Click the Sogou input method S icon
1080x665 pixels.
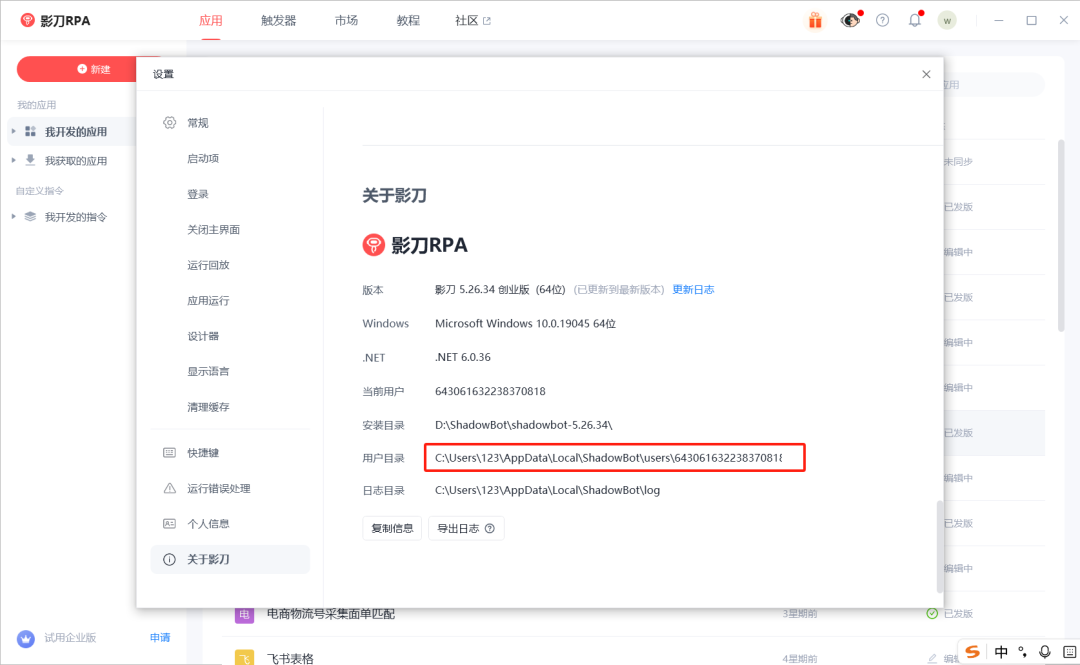click(x=973, y=651)
